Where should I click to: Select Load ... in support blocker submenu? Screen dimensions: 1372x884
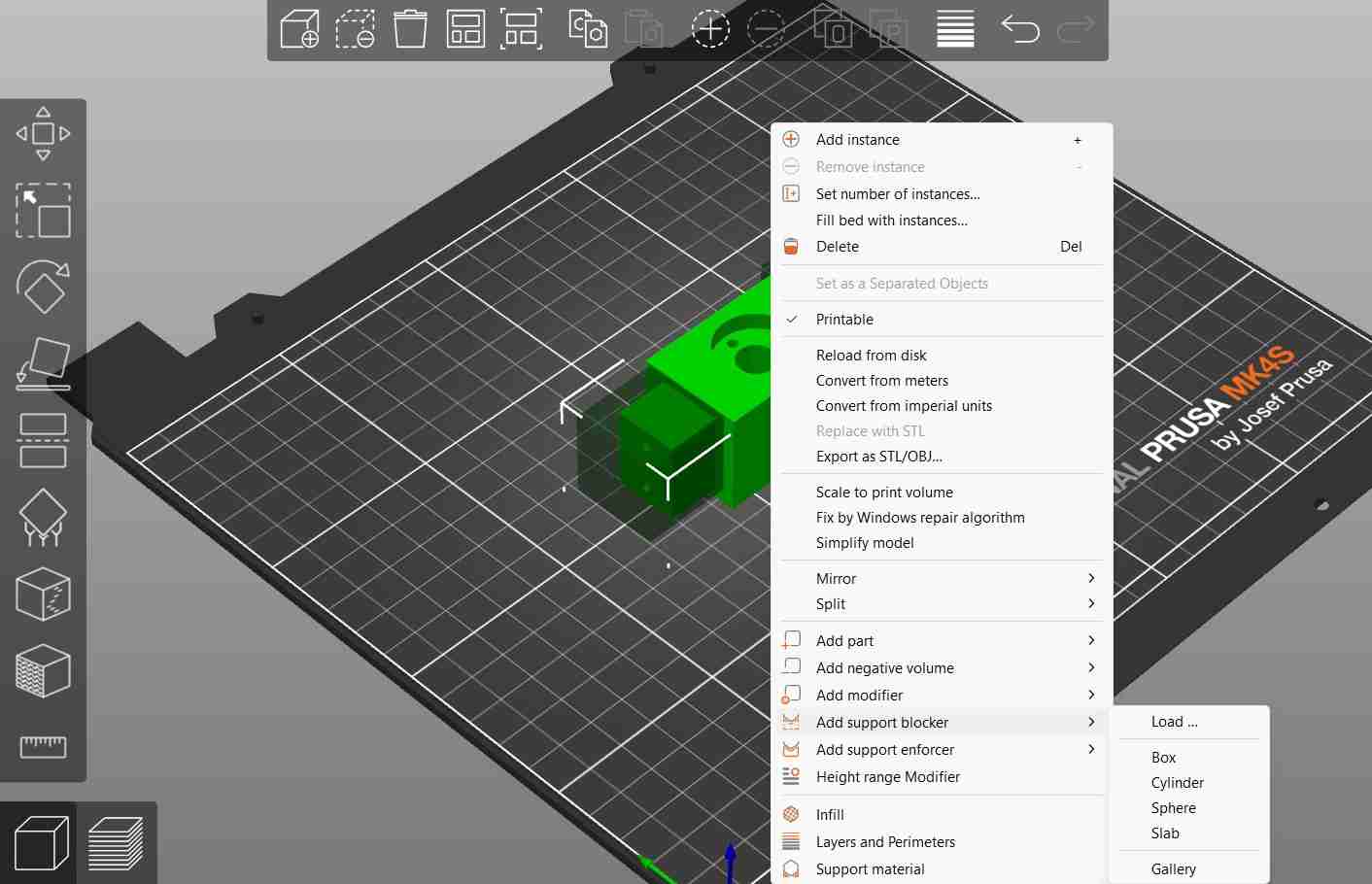tap(1189, 722)
